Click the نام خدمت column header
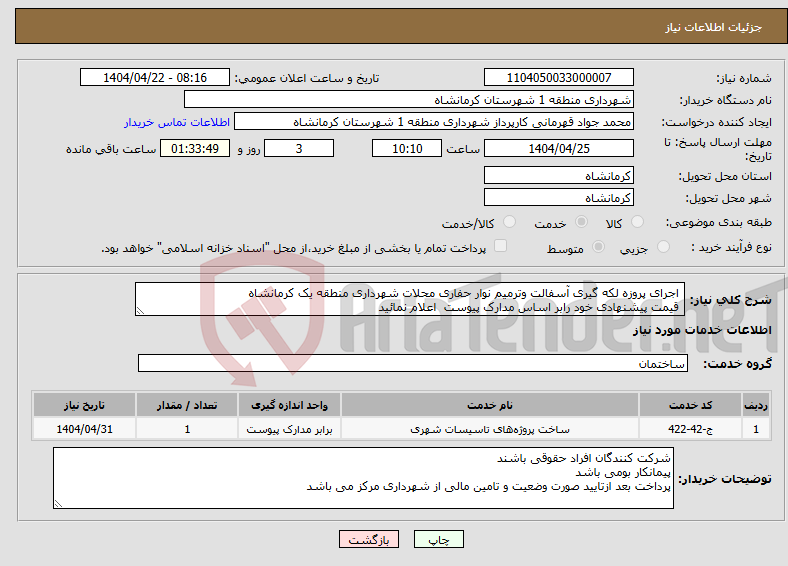Image resolution: width=788 pixels, height=566 pixels. 489,405
